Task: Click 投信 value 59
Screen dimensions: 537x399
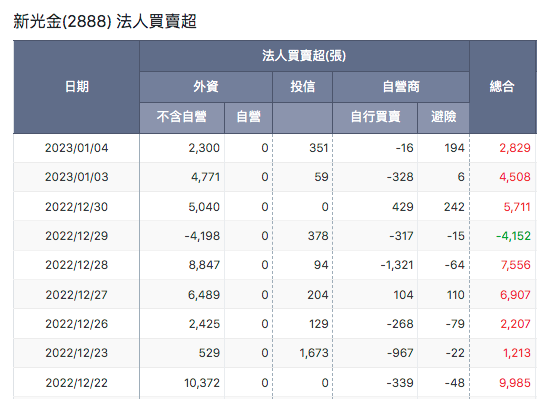Action: tap(321, 177)
